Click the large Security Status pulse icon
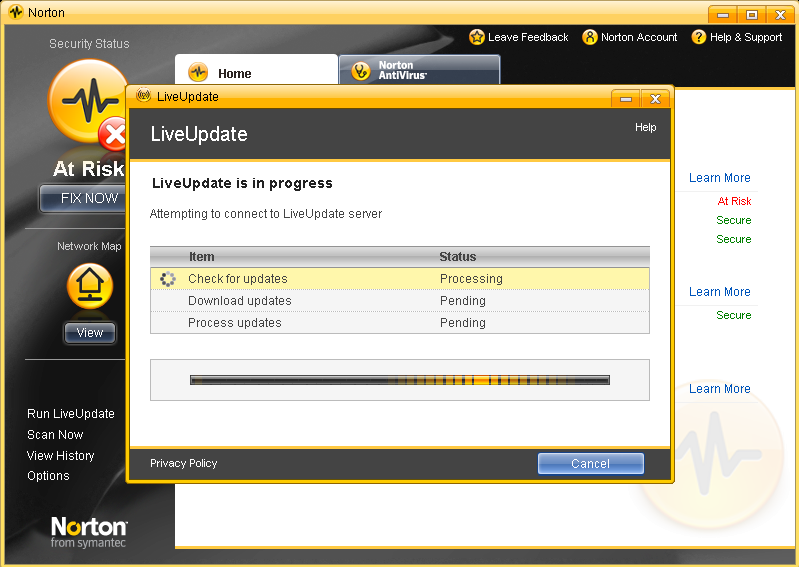 [x=88, y=100]
